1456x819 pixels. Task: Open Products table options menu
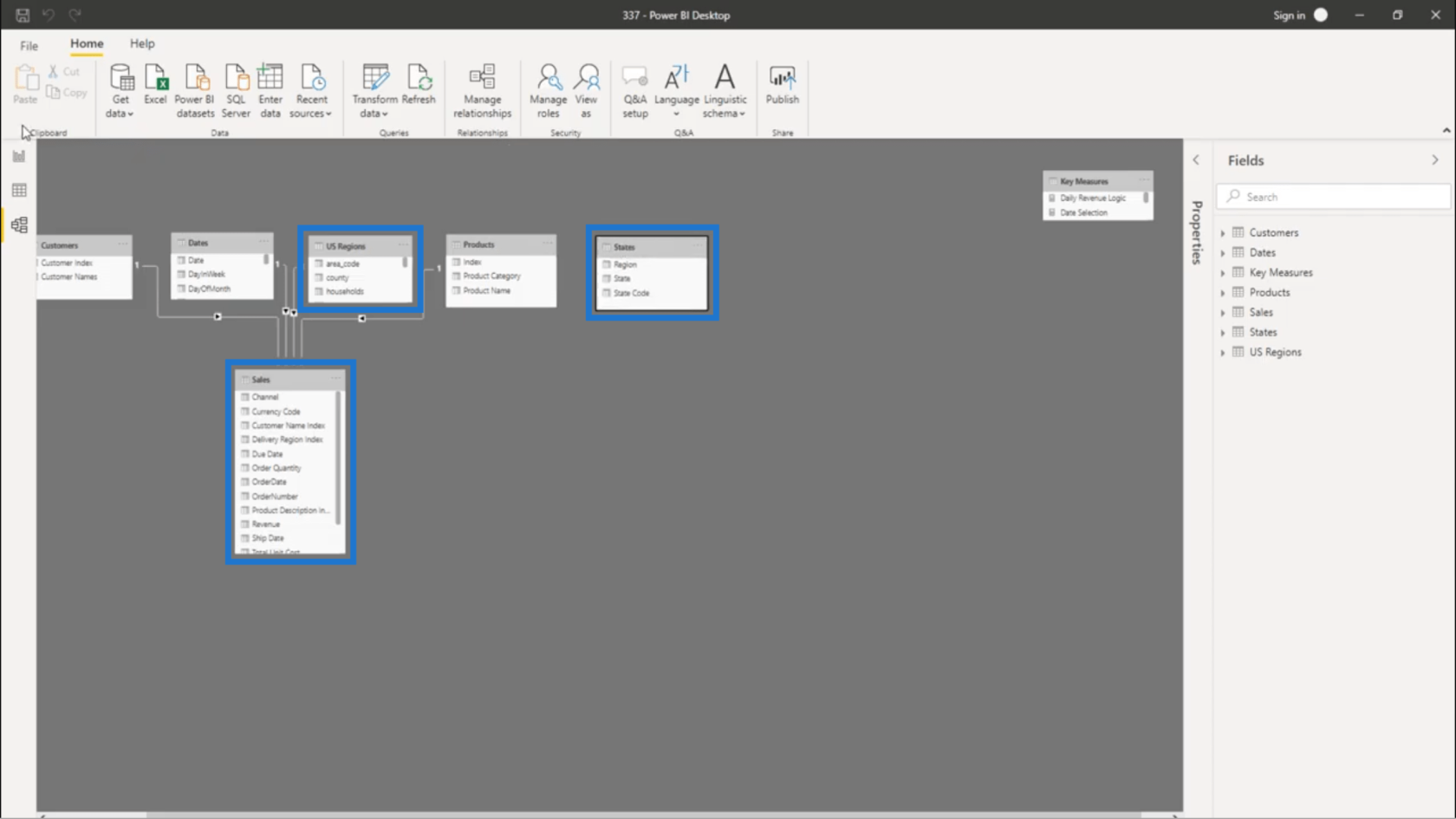click(x=547, y=244)
